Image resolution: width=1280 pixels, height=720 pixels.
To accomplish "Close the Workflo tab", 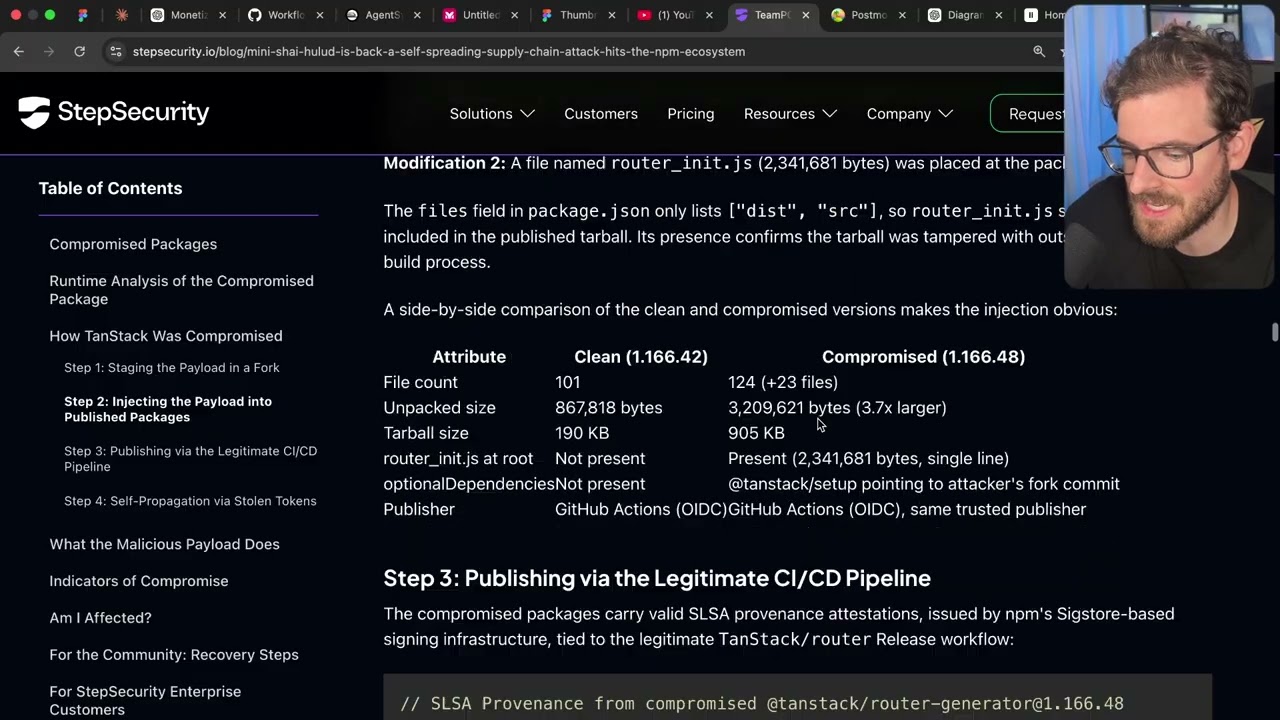I will tap(321, 15).
